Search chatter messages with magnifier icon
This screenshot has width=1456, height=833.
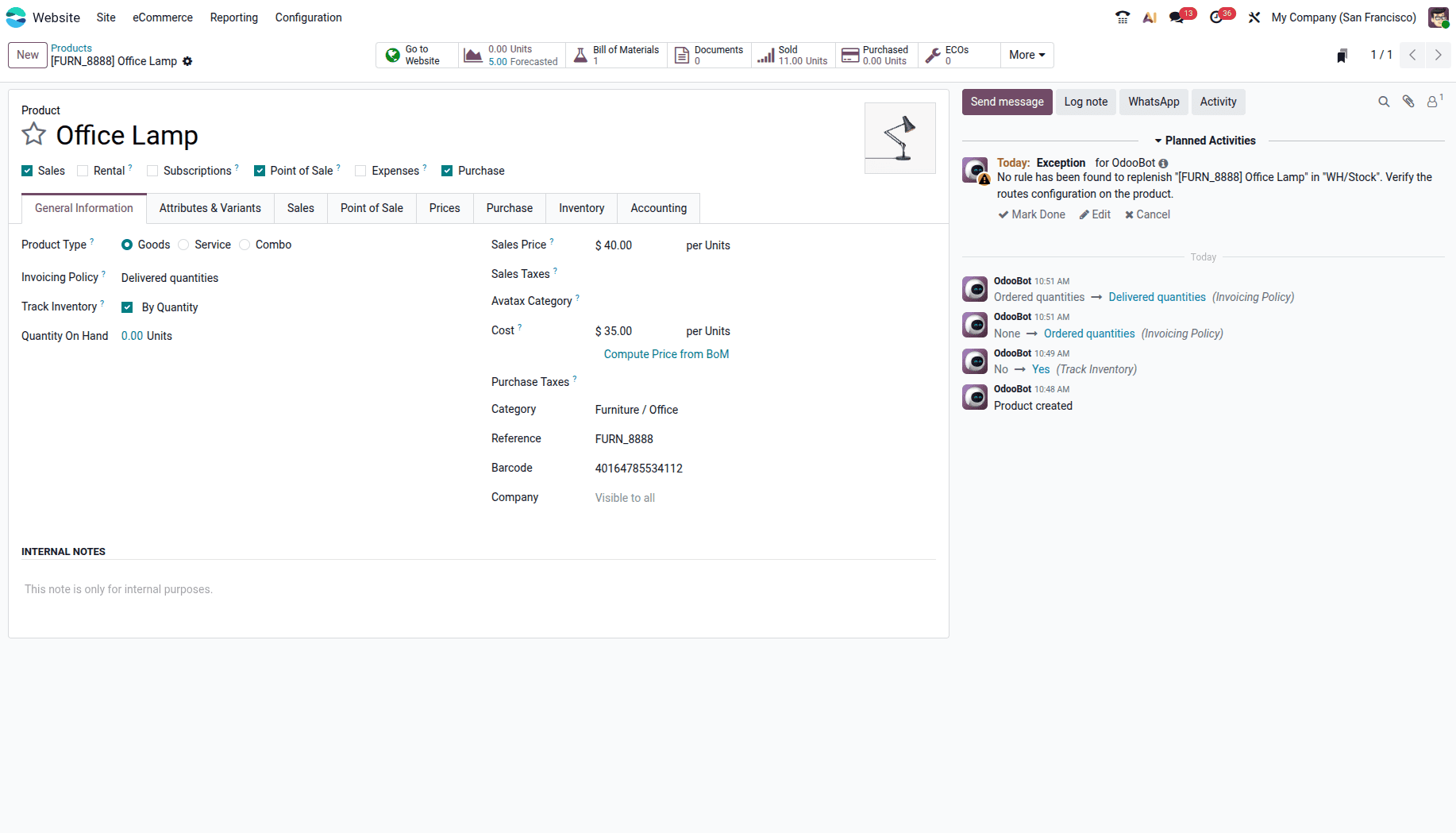pyautogui.click(x=1384, y=102)
